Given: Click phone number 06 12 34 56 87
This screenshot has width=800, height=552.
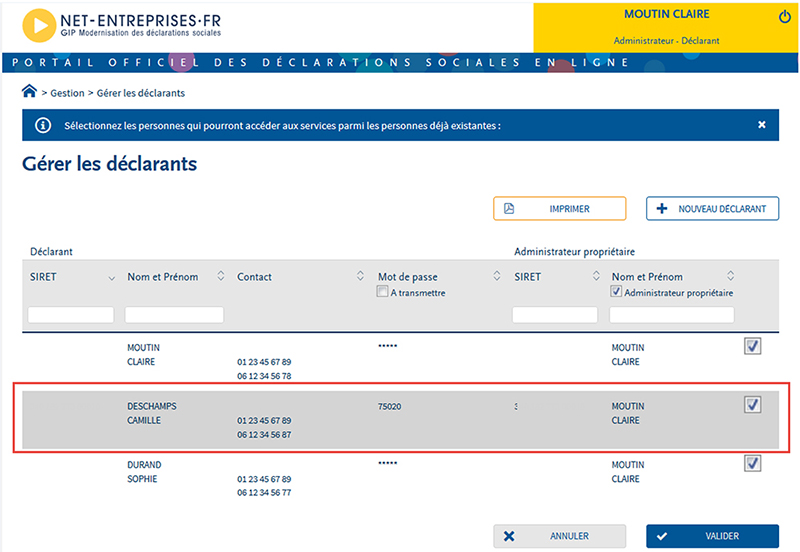Looking at the screenshot, I should click(x=264, y=435).
